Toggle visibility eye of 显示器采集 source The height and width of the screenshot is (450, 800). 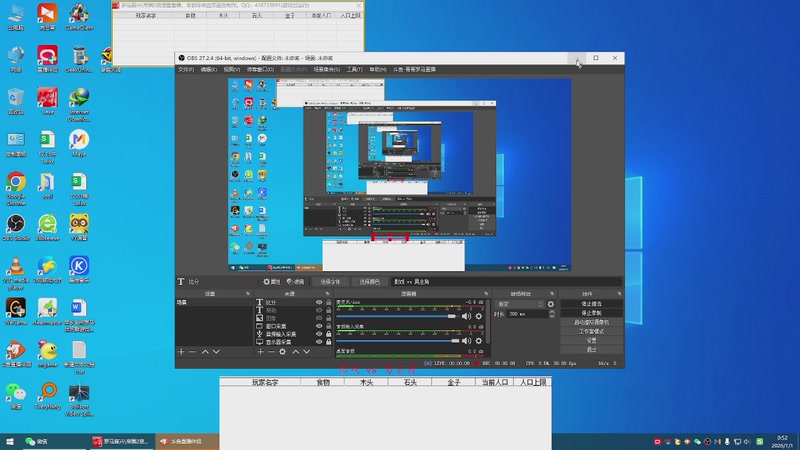(319, 342)
